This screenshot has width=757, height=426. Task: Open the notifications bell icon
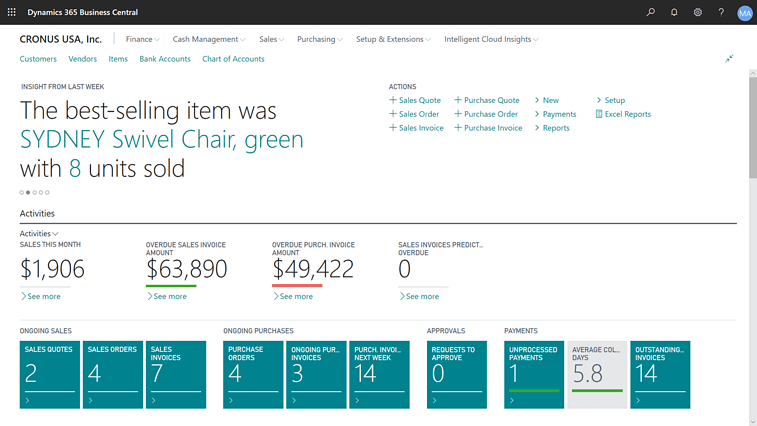(x=674, y=12)
